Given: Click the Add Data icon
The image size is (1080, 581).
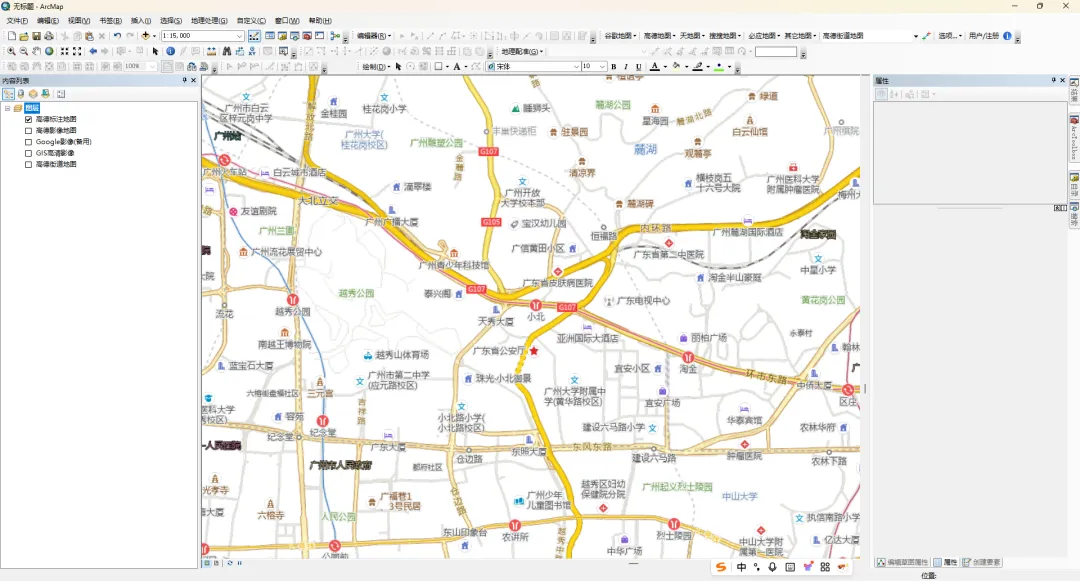Looking at the screenshot, I should pyautogui.click(x=145, y=36).
